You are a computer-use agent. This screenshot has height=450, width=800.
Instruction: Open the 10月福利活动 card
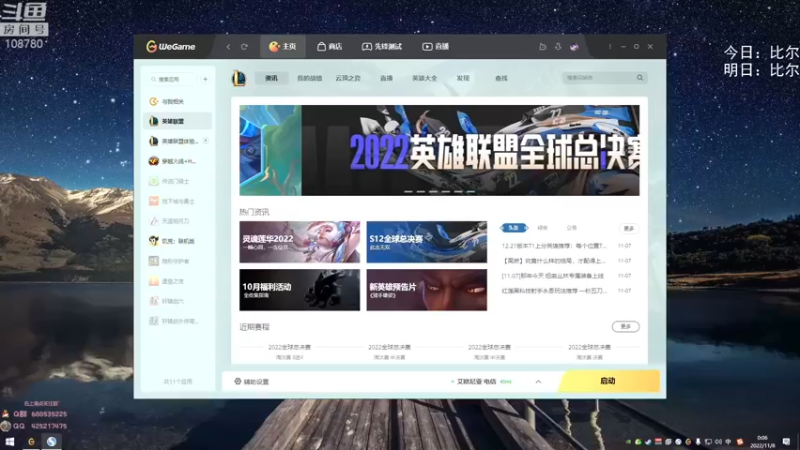point(299,290)
